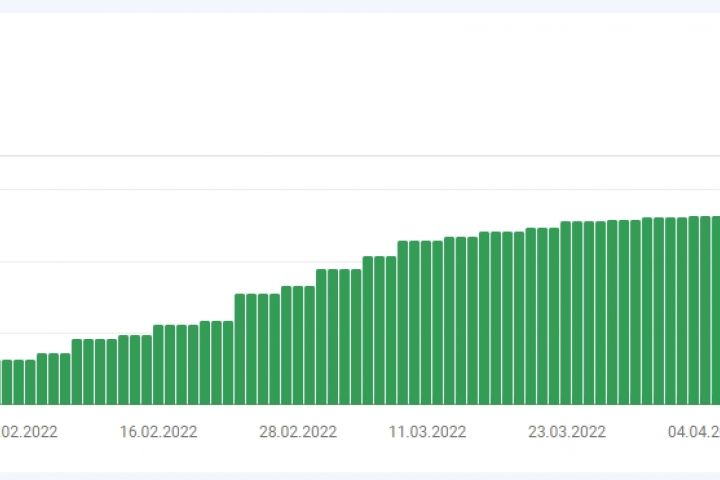Select the green bar above 23.03.2022
The height and width of the screenshot is (480, 720).
click(x=566, y=313)
